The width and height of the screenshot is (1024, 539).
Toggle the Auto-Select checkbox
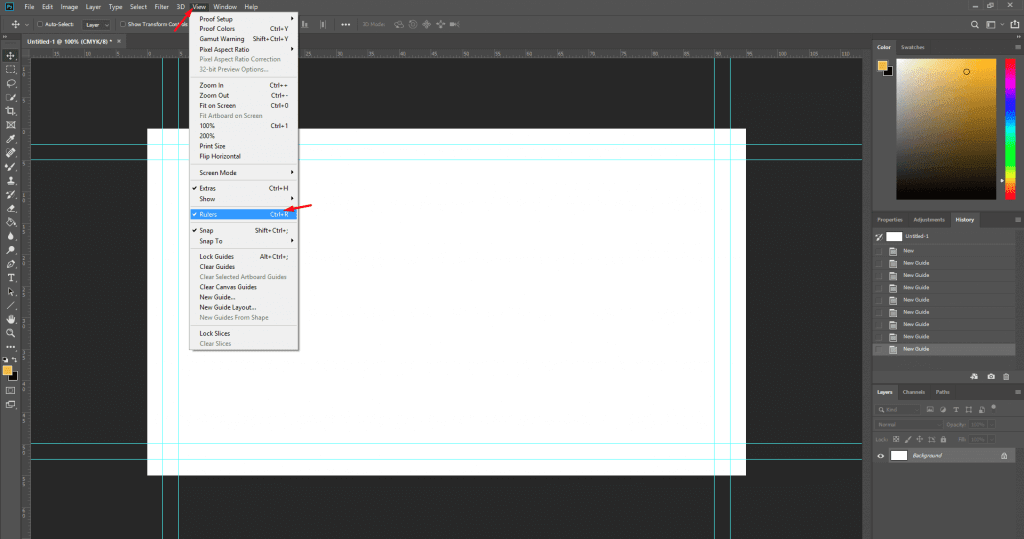(x=39, y=23)
